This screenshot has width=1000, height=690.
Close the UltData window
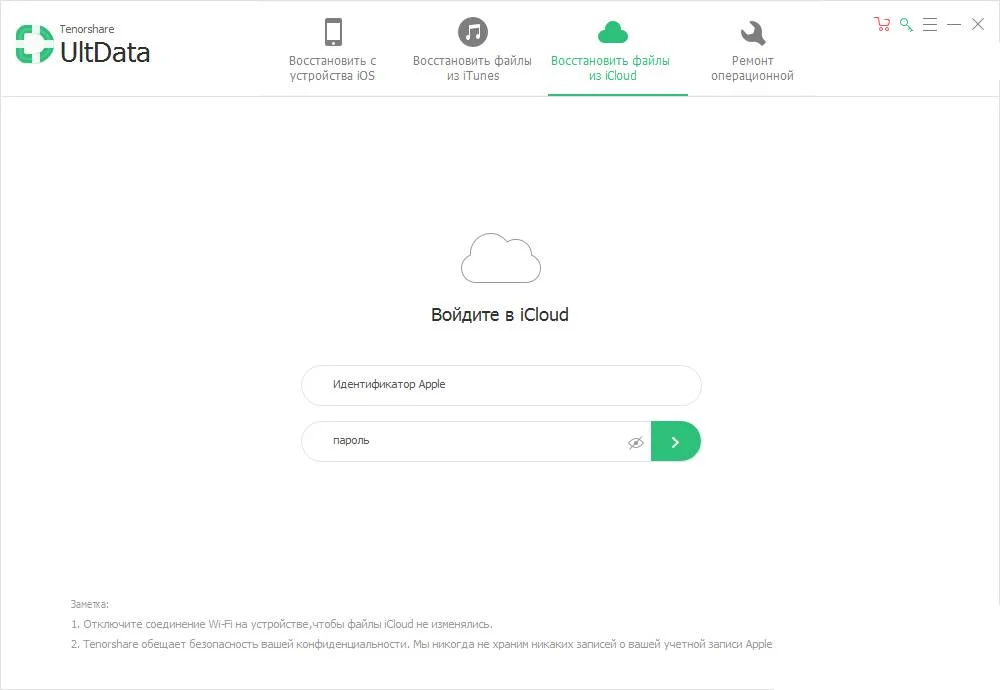[x=978, y=24]
